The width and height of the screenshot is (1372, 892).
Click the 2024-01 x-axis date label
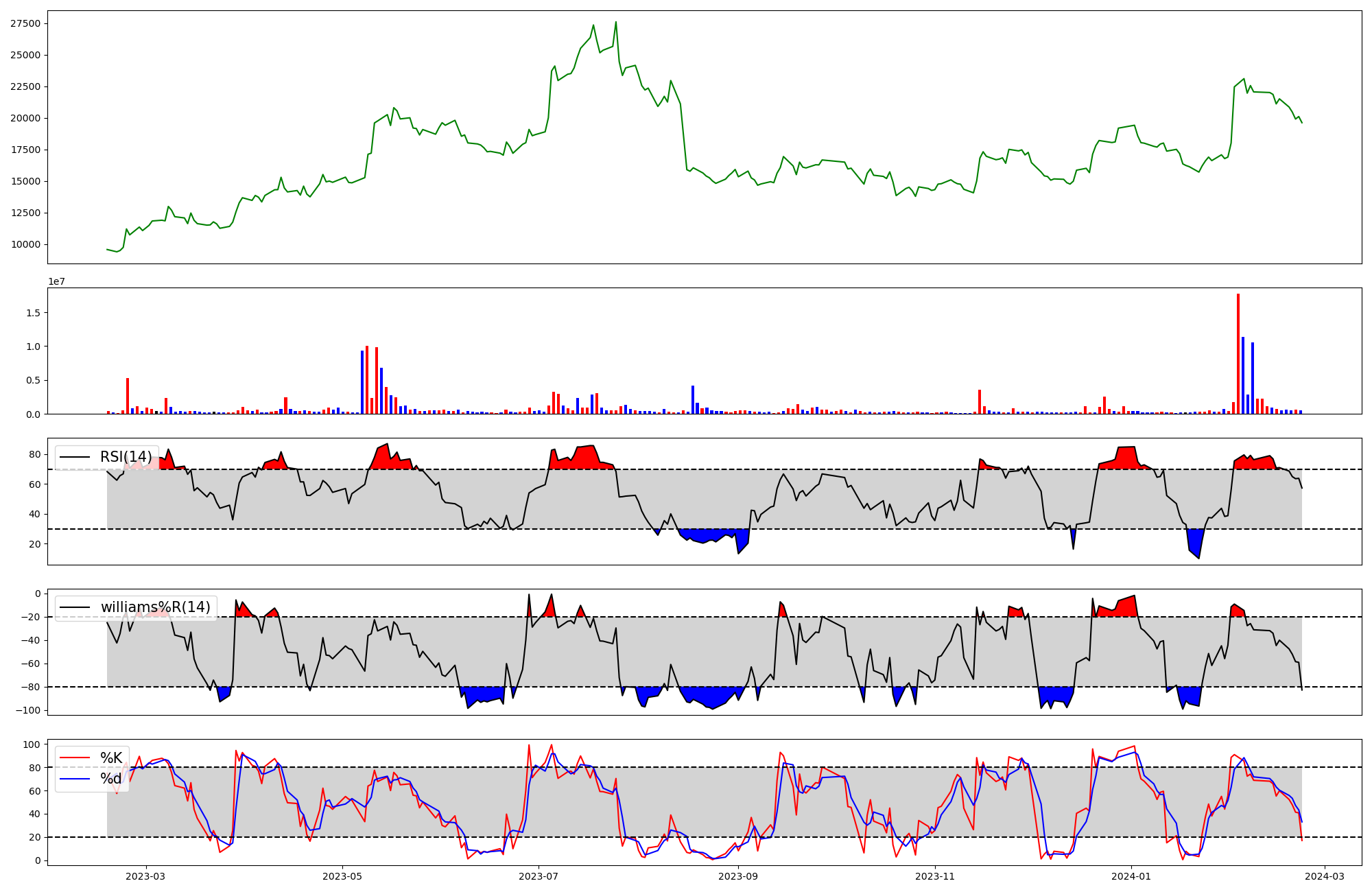tap(1131, 876)
